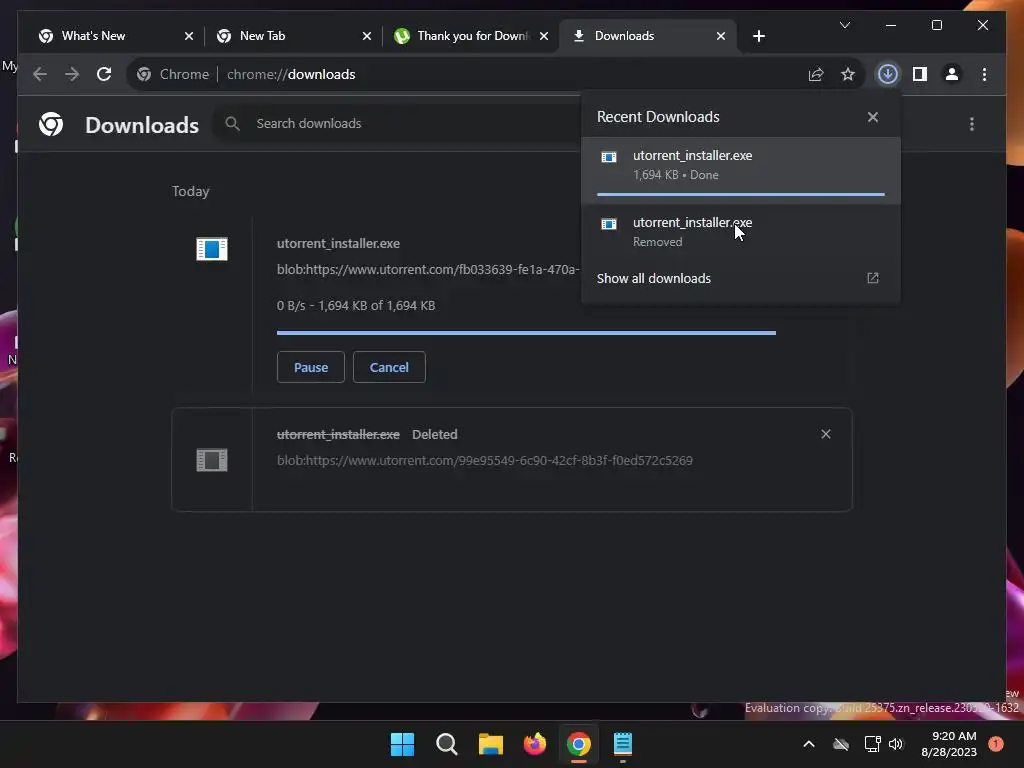Go back using the browser back arrow

click(40, 74)
